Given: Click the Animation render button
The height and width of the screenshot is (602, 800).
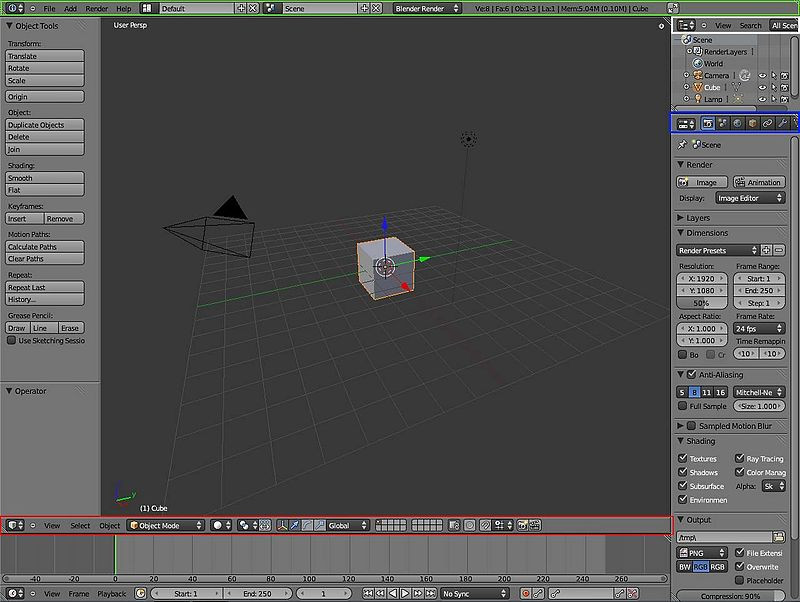Looking at the screenshot, I should [759, 182].
